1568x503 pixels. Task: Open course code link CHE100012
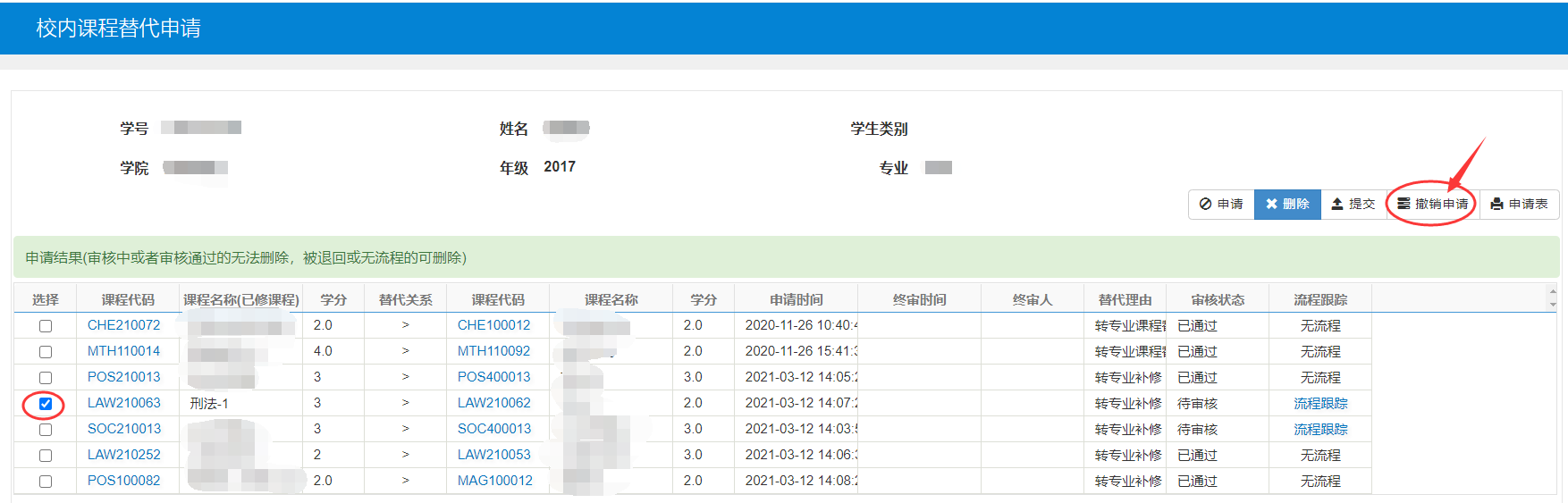pos(493,325)
